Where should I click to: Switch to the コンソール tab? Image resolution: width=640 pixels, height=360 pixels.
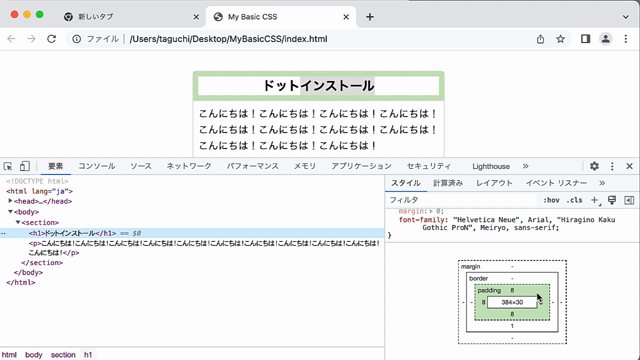pos(97,166)
